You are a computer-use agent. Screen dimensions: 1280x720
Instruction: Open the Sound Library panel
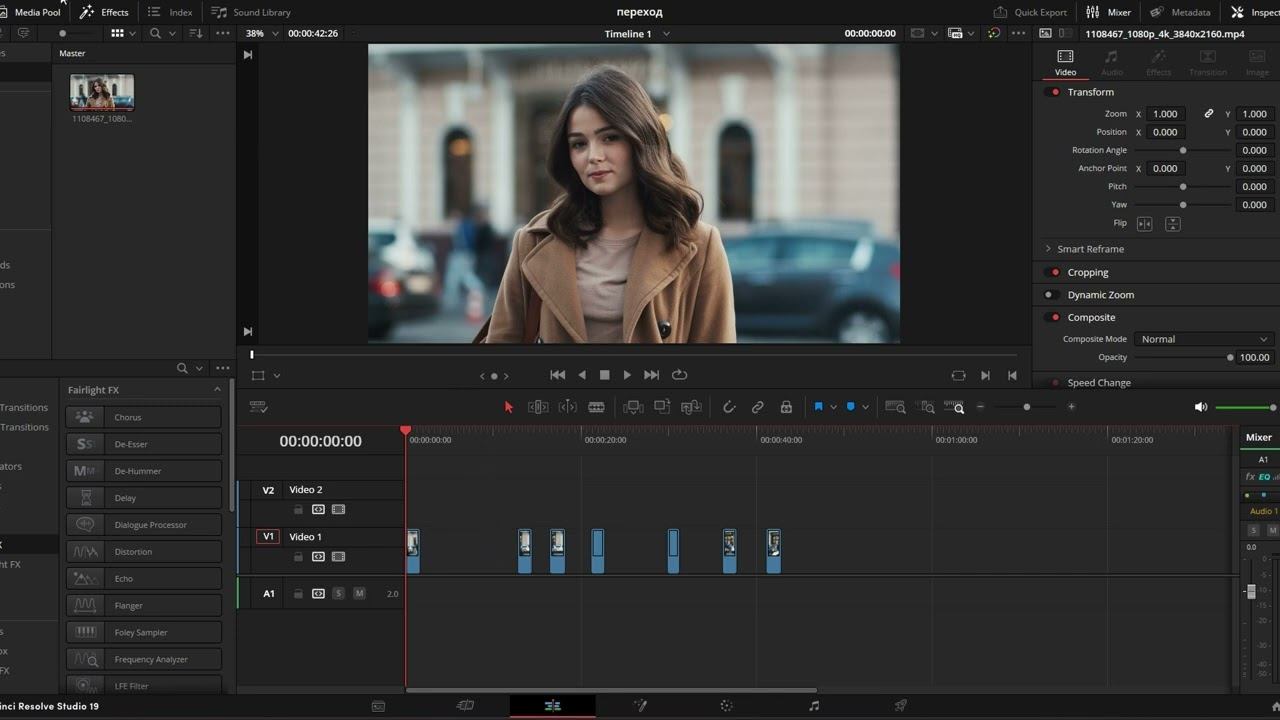251,12
